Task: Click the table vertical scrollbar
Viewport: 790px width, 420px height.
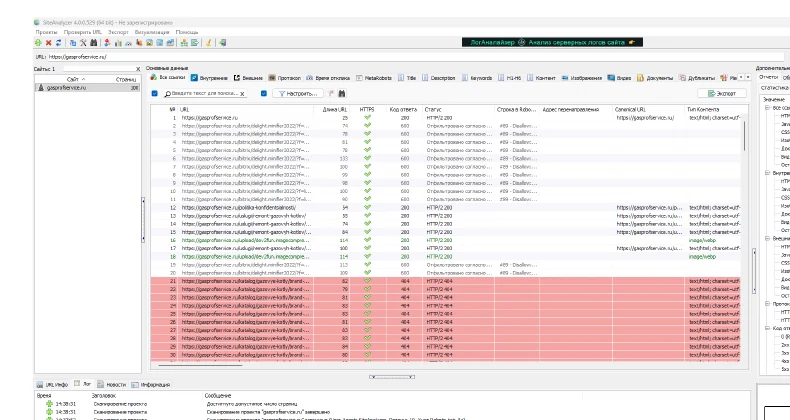Action: [744, 133]
